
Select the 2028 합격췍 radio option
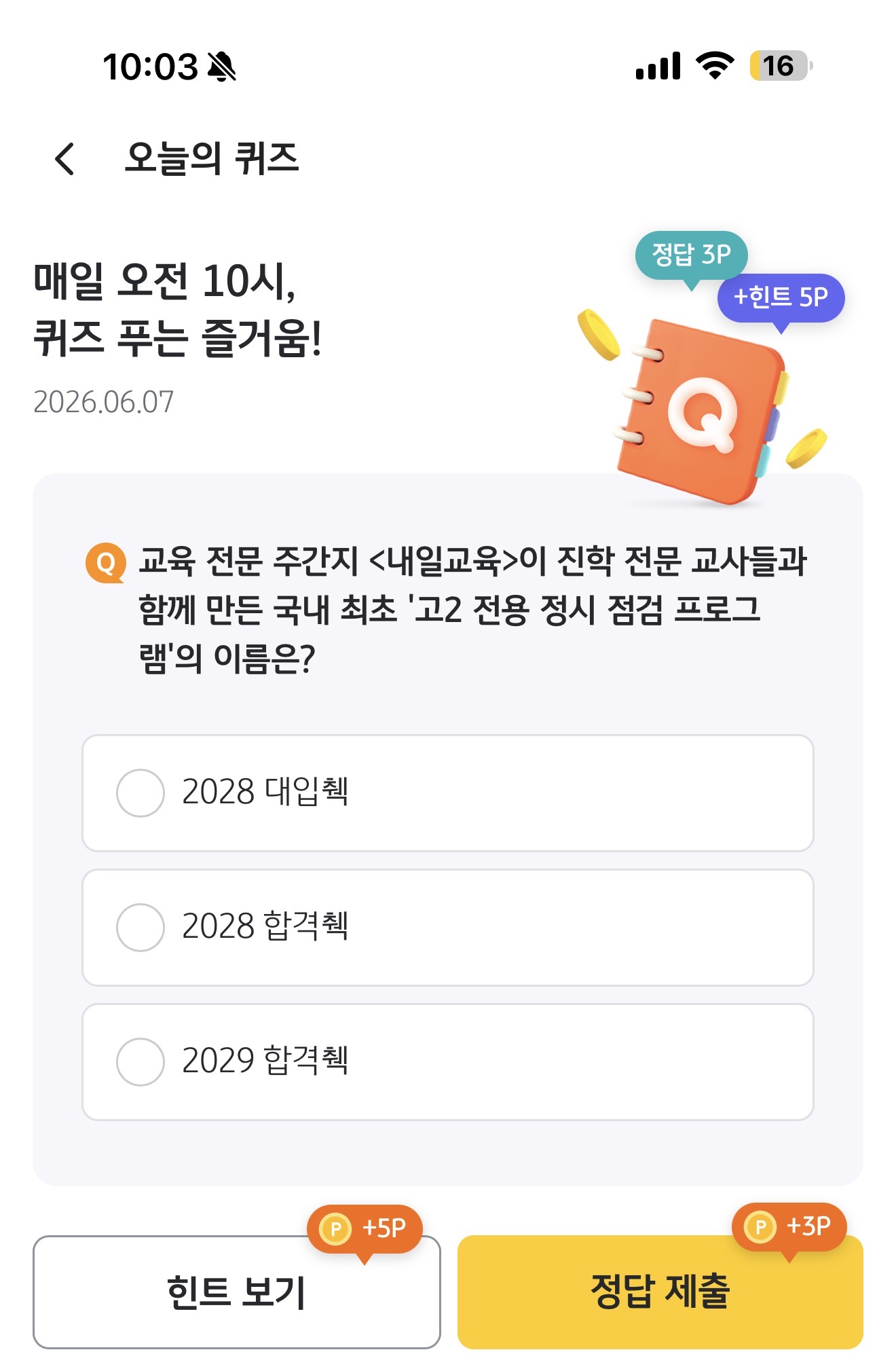click(448, 927)
